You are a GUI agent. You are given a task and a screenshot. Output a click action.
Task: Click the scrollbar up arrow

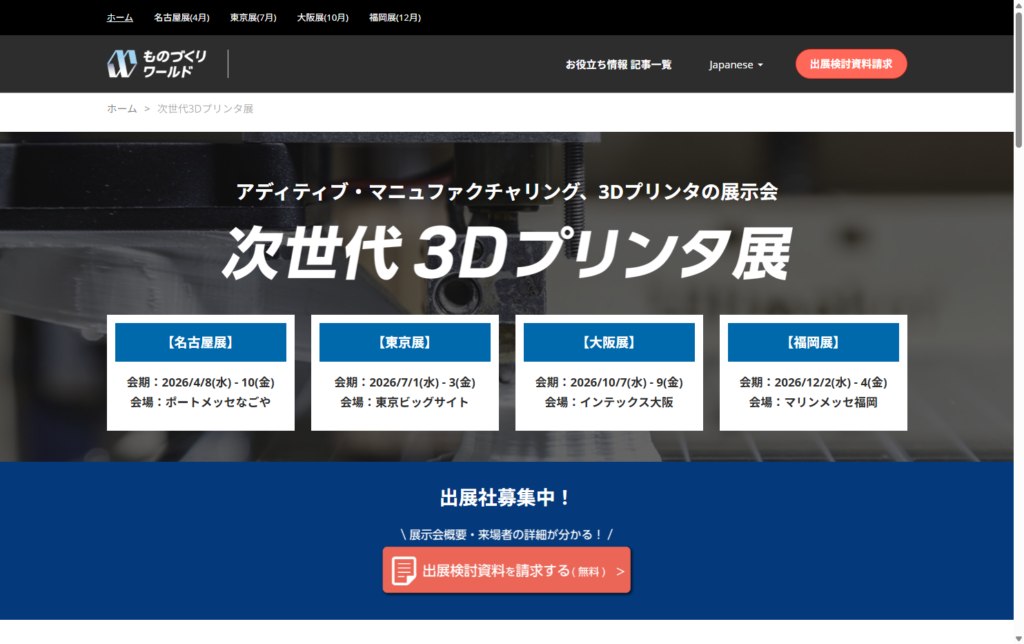pyautogui.click(x=1018, y=6)
